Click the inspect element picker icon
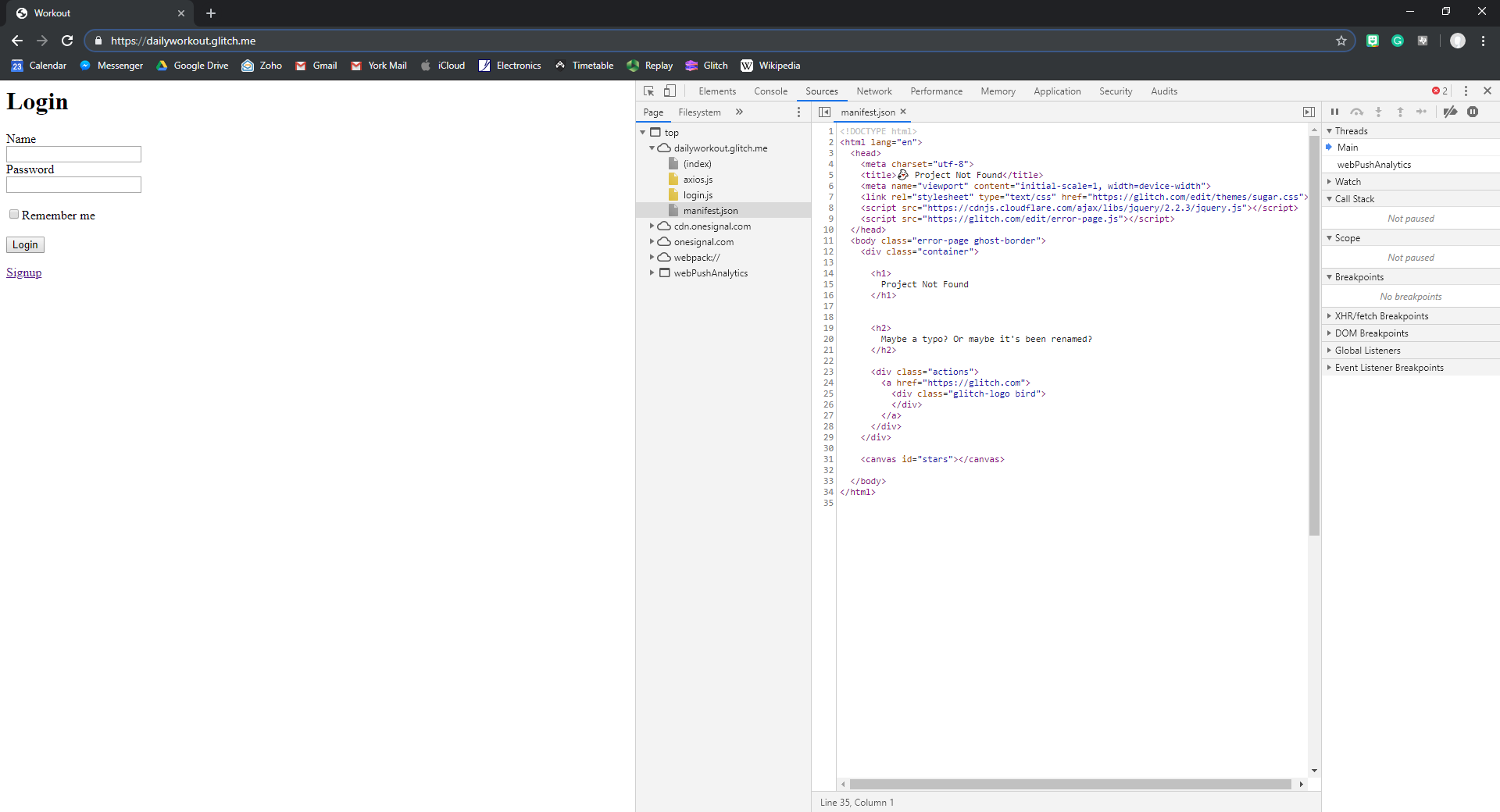The width and height of the screenshot is (1500, 812). tap(648, 91)
